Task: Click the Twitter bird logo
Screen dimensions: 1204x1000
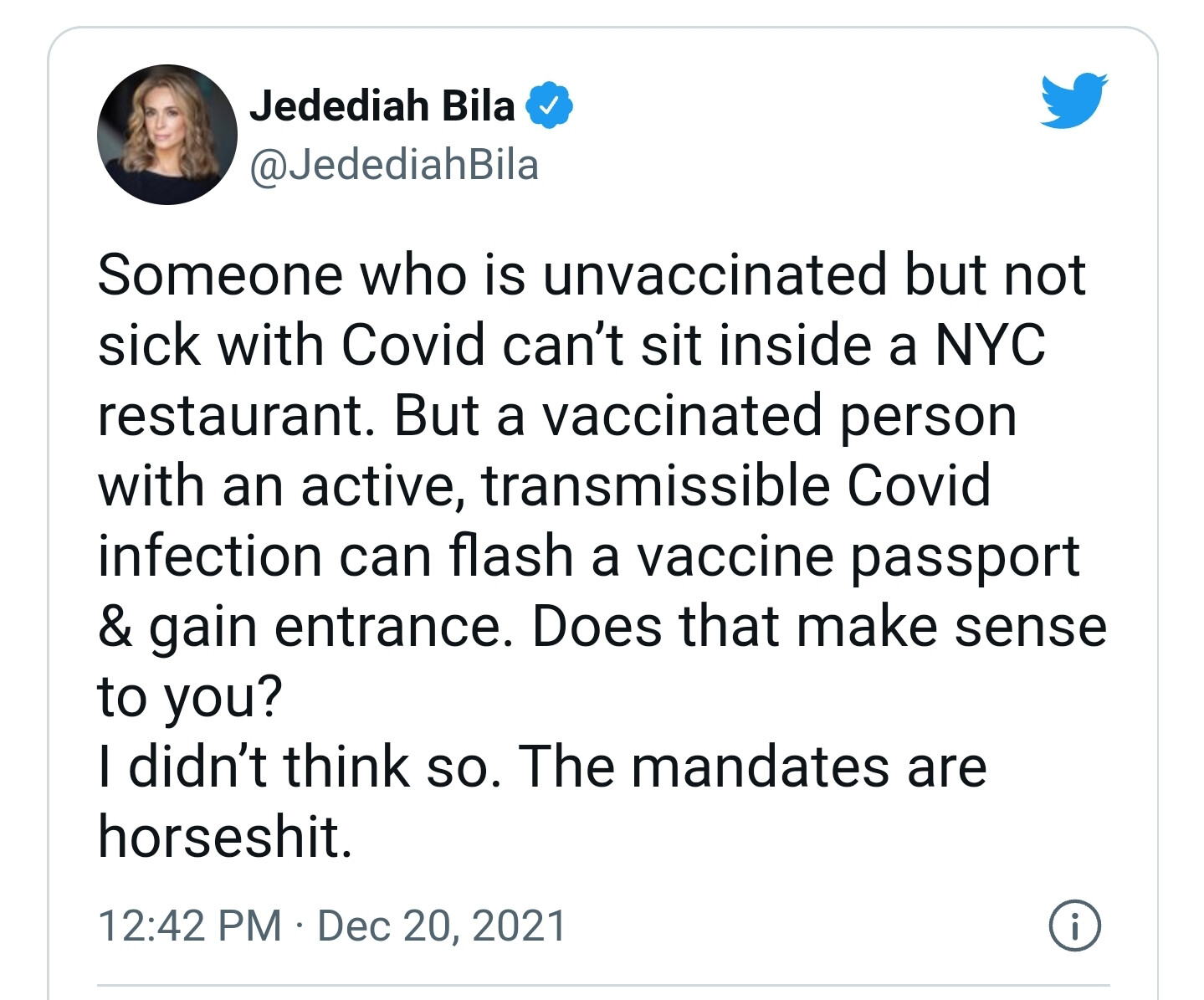Action: (1074, 100)
